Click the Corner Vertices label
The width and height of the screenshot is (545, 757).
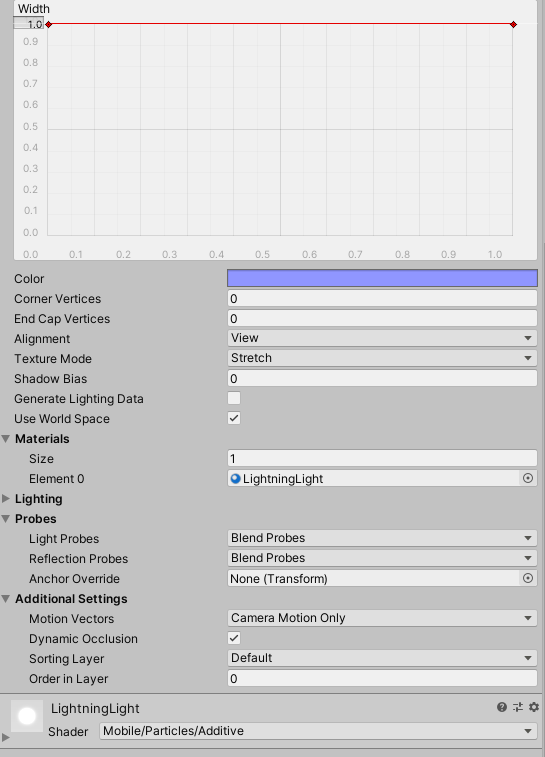57,299
